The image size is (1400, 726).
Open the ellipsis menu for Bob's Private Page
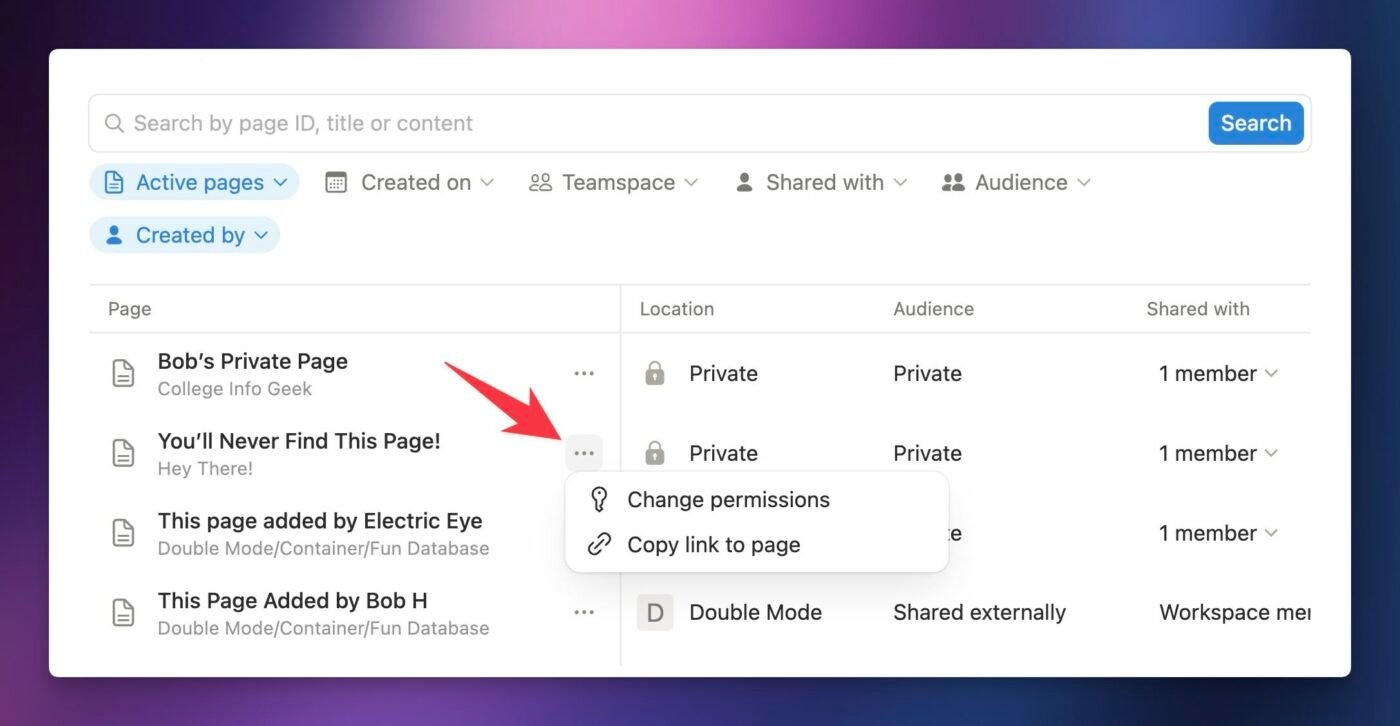pyautogui.click(x=584, y=372)
